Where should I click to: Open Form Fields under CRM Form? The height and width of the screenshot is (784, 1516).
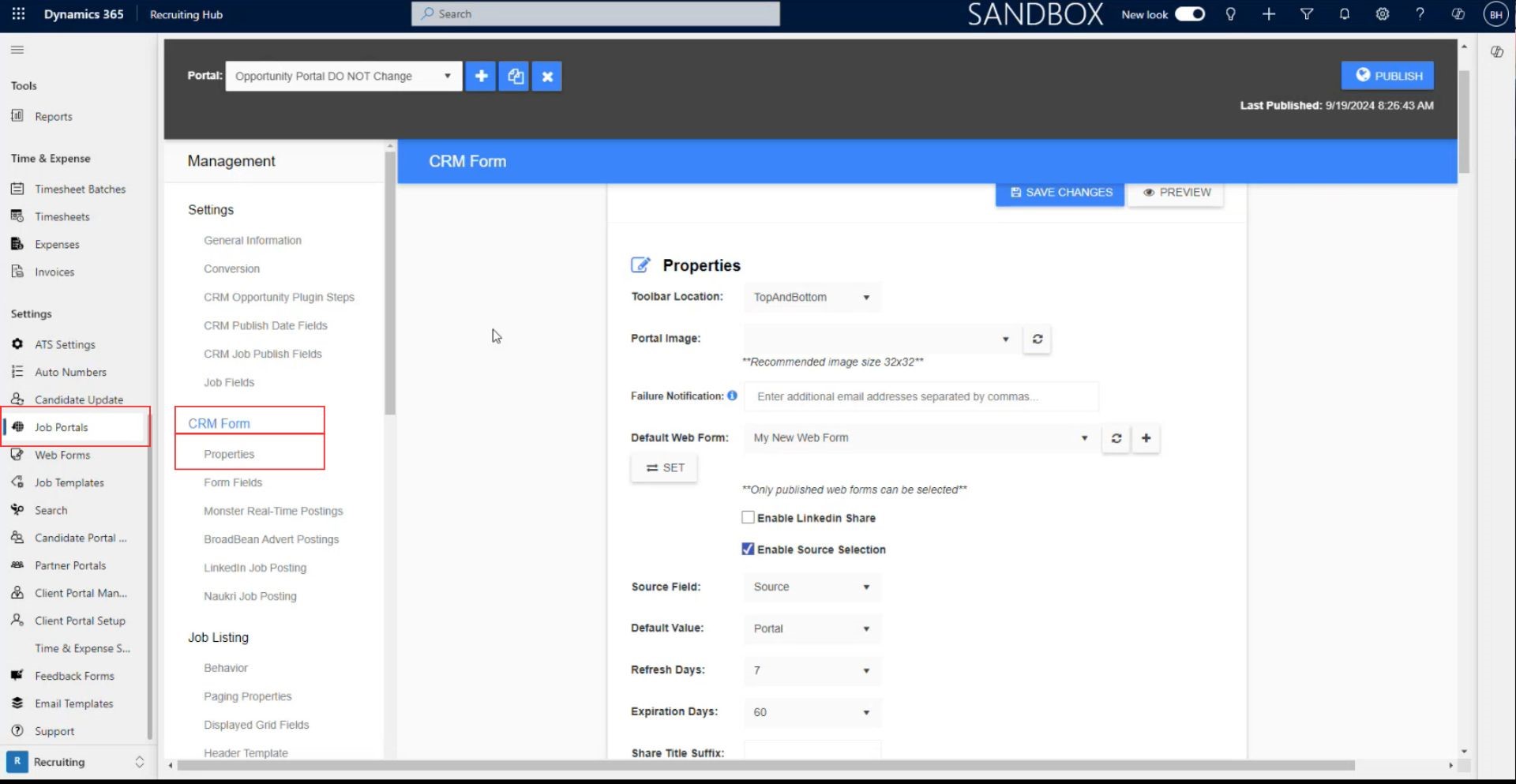[233, 483]
